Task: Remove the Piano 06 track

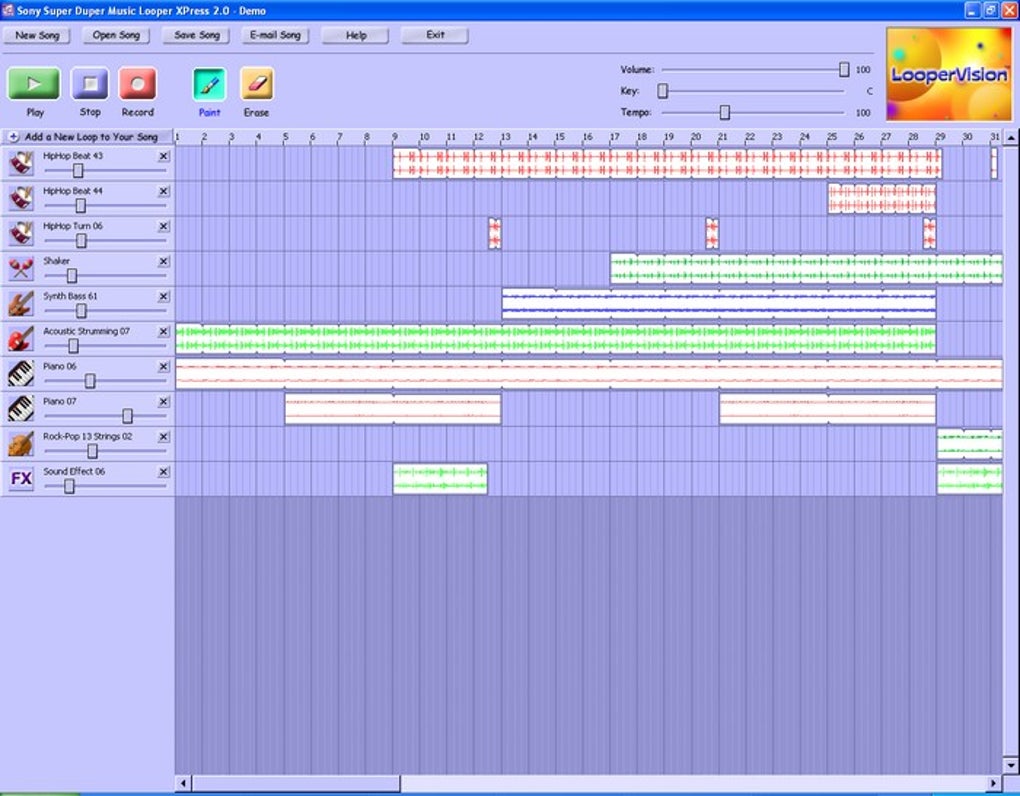Action: pyautogui.click(x=164, y=367)
